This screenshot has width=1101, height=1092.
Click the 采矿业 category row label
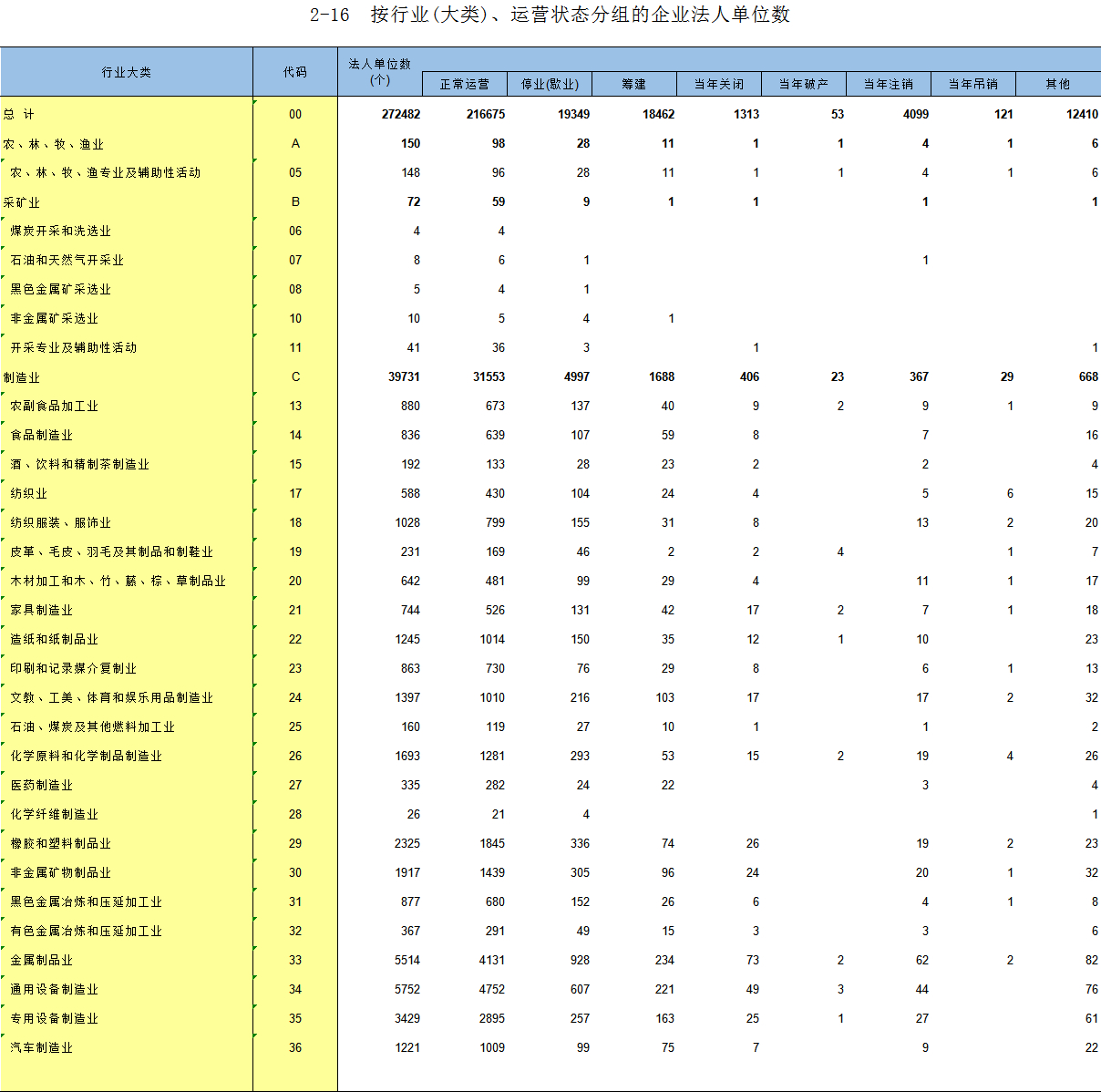pos(22,202)
